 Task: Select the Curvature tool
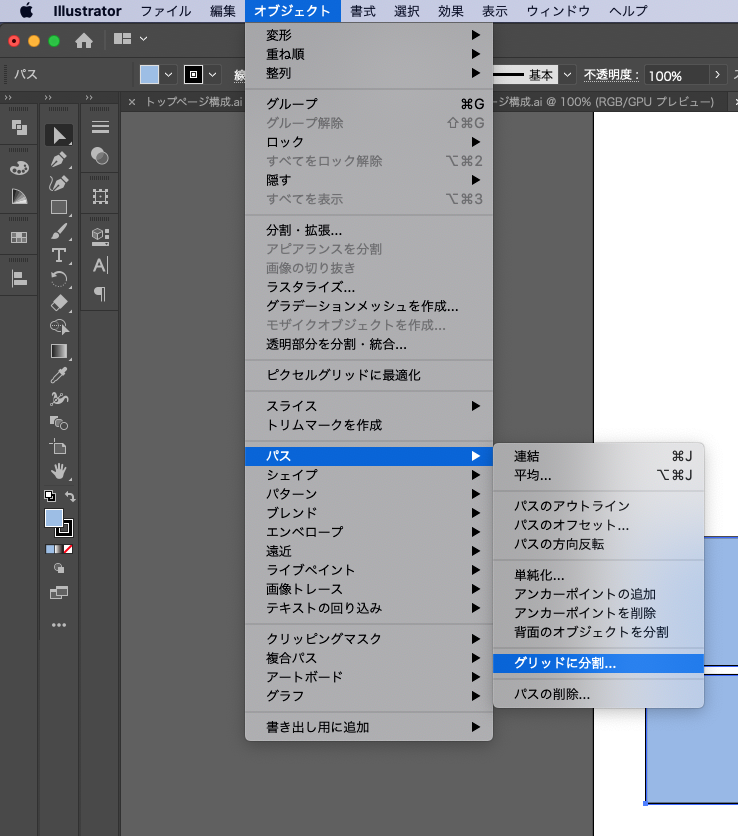pos(59,183)
